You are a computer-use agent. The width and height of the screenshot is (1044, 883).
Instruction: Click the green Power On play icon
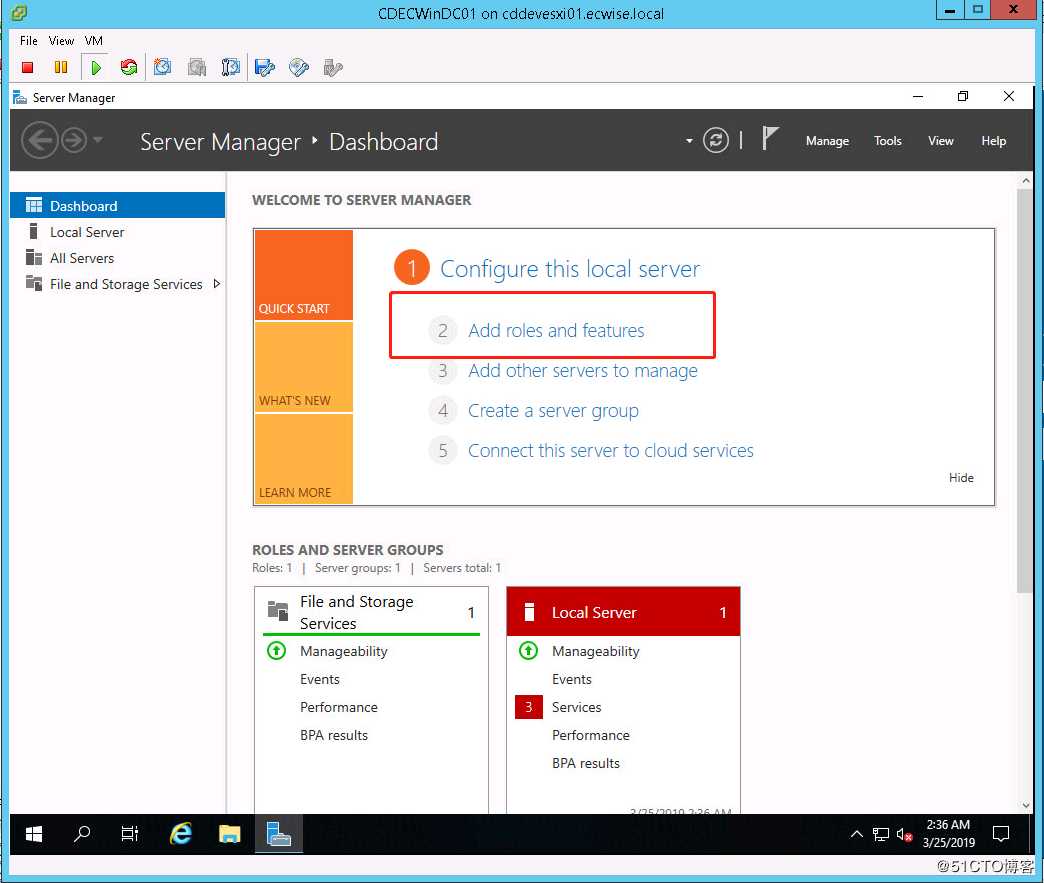click(x=96, y=67)
